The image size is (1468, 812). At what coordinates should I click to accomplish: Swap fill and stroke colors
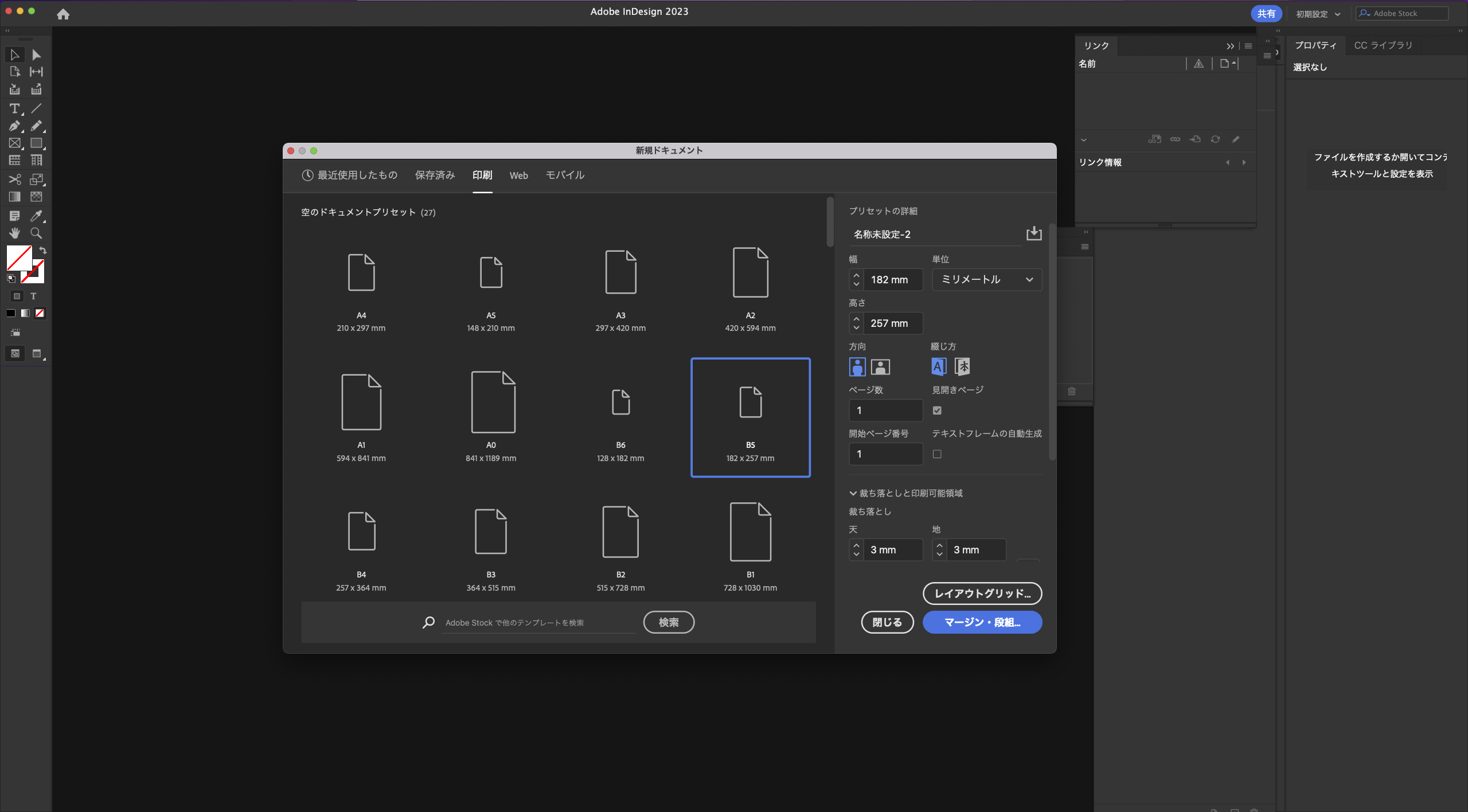pos(42,251)
